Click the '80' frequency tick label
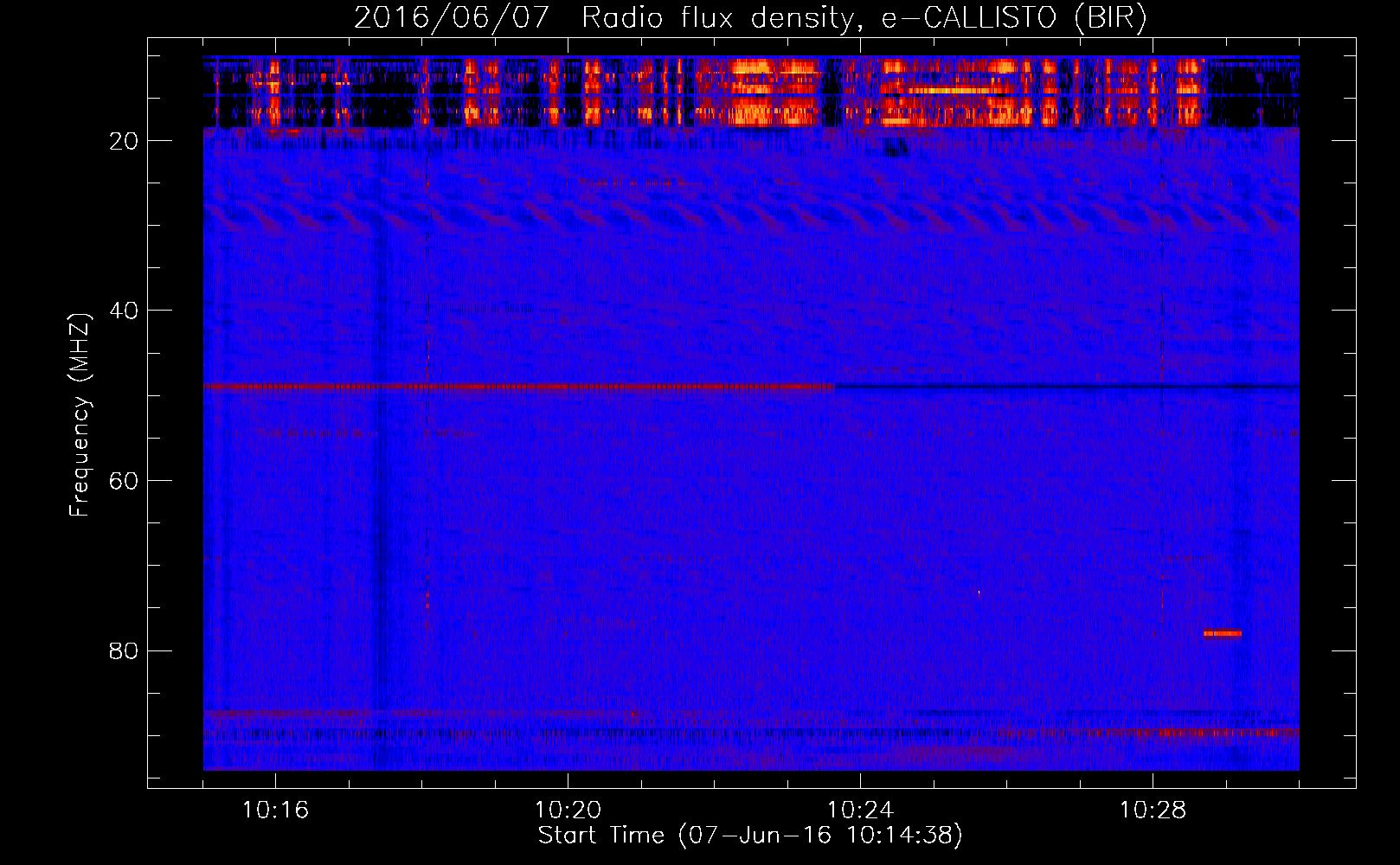The height and width of the screenshot is (865, 1400). [124, 650]
